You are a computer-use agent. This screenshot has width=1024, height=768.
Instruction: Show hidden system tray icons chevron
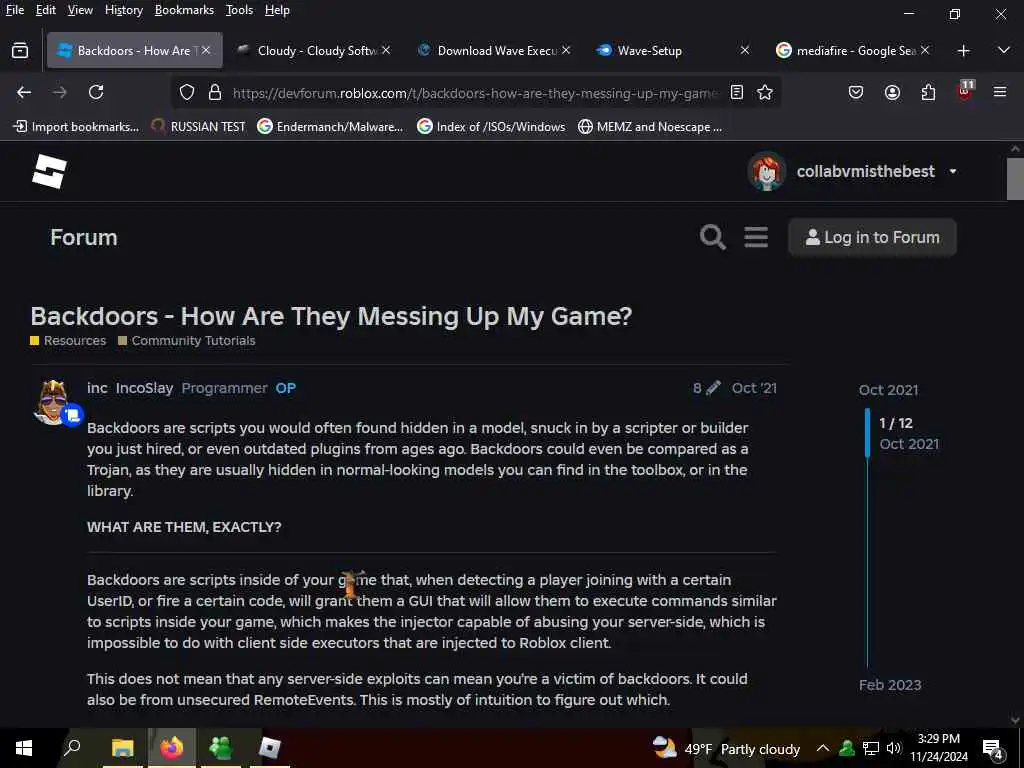[x=823, y=748]
